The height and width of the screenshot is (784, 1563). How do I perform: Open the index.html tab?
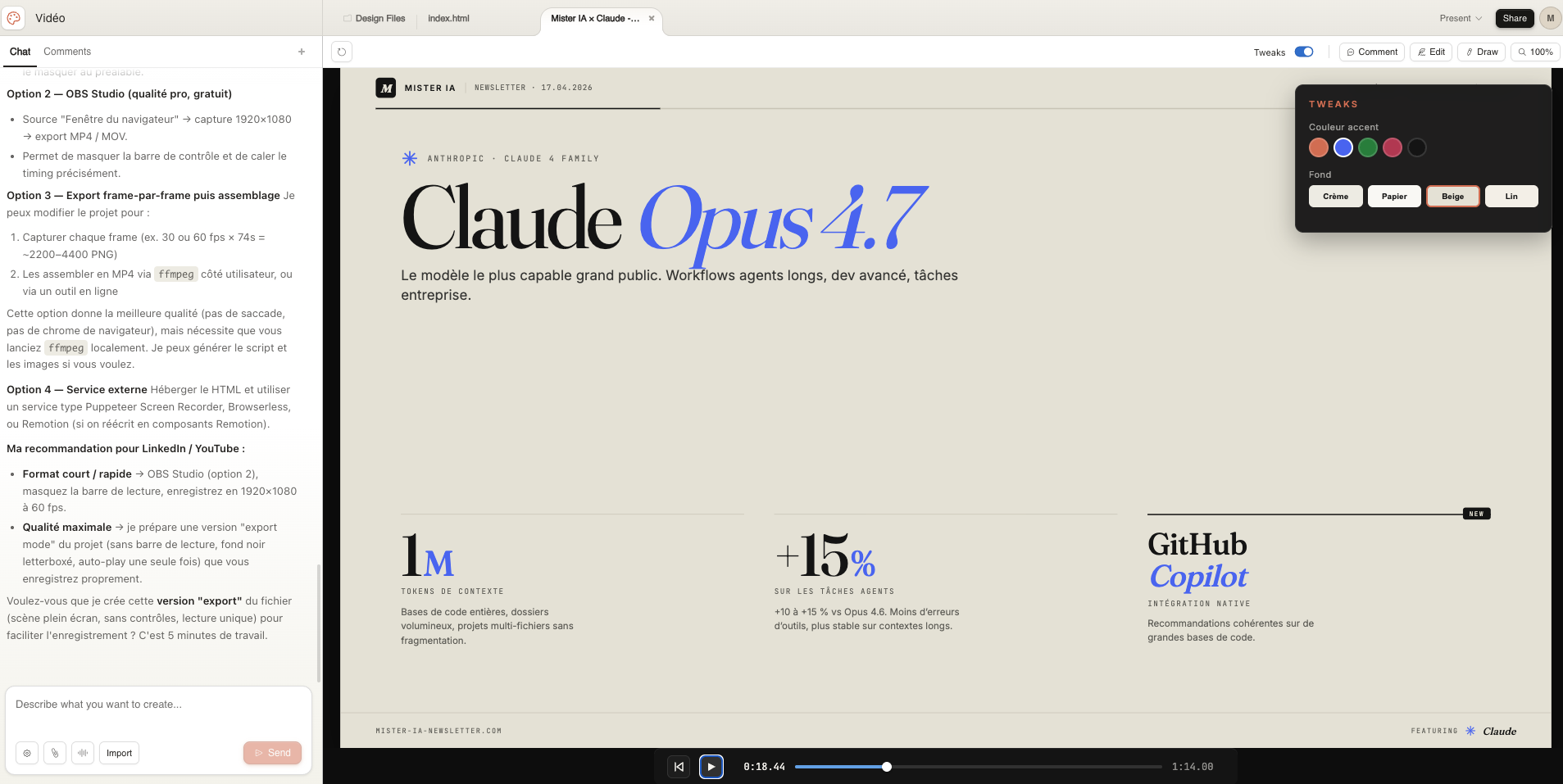(448, 18)
